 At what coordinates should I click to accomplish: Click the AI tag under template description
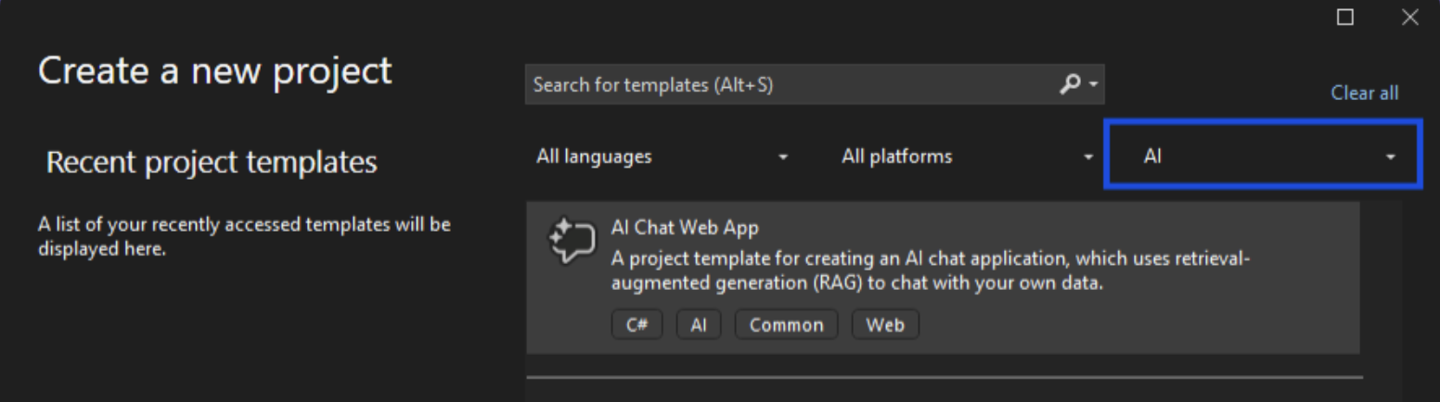(x=698, y=325)
